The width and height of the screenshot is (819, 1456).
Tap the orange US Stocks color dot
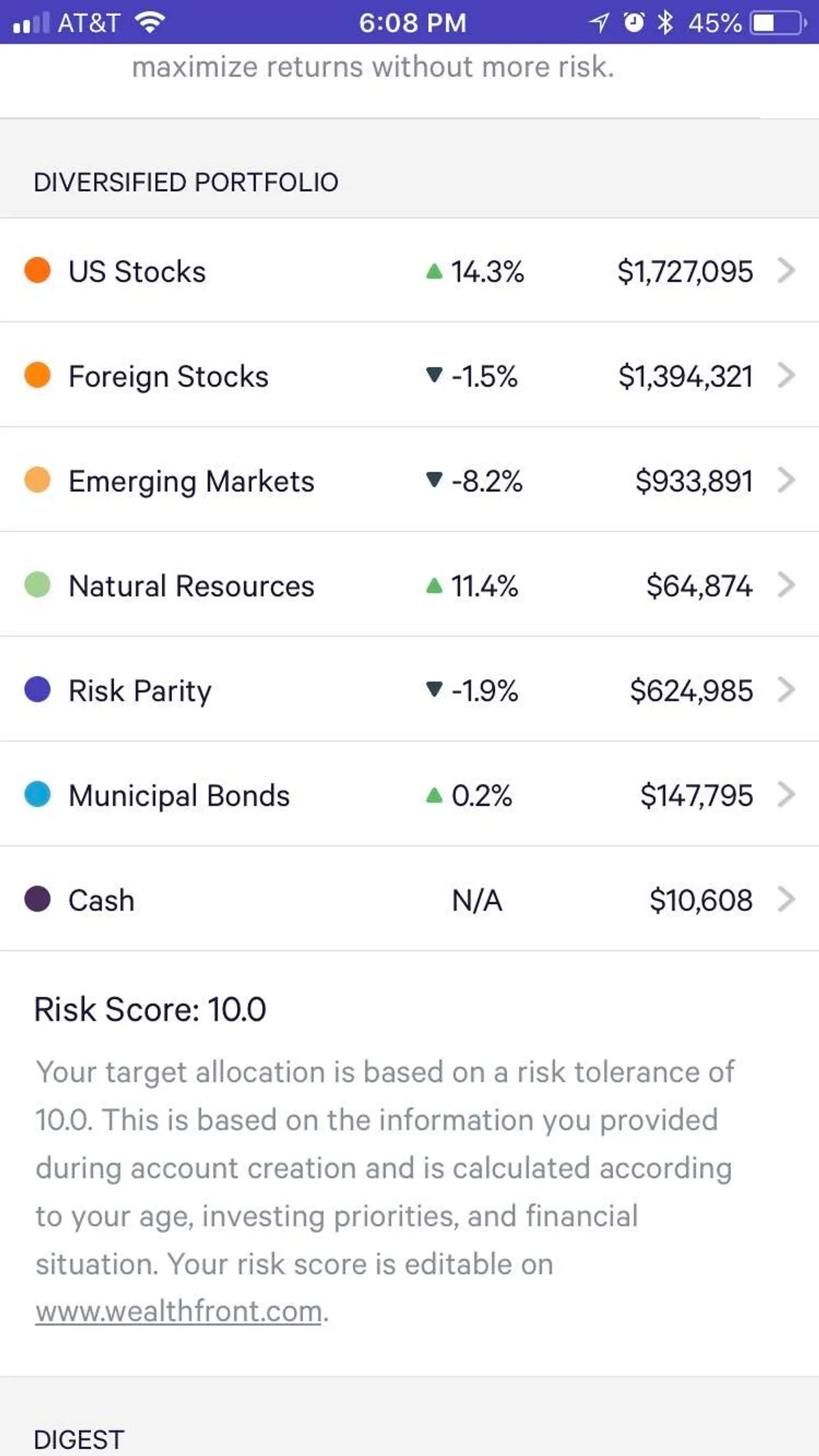[38, 270]
